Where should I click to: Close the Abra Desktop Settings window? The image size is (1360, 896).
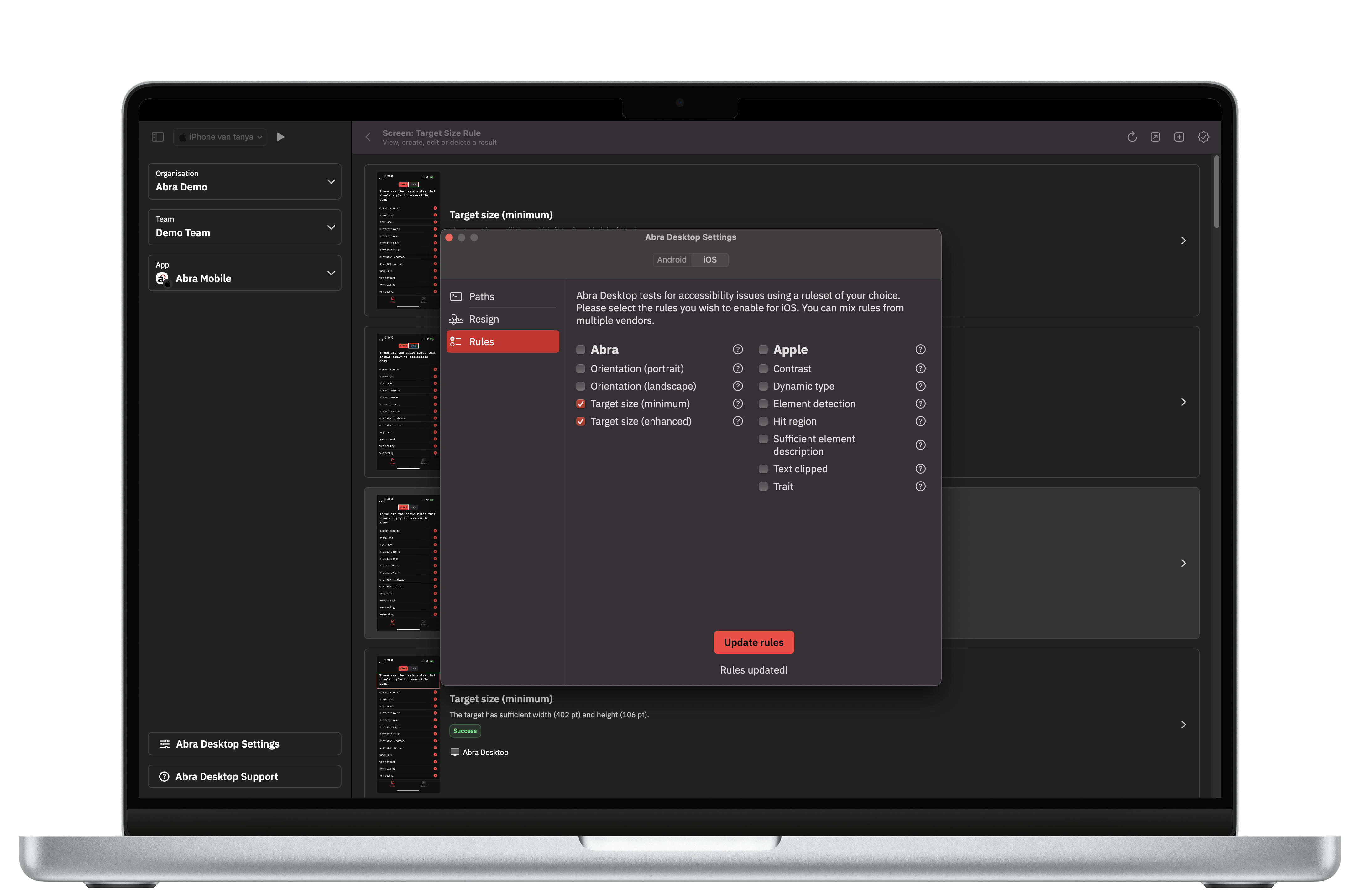click(x=449, y=237)
